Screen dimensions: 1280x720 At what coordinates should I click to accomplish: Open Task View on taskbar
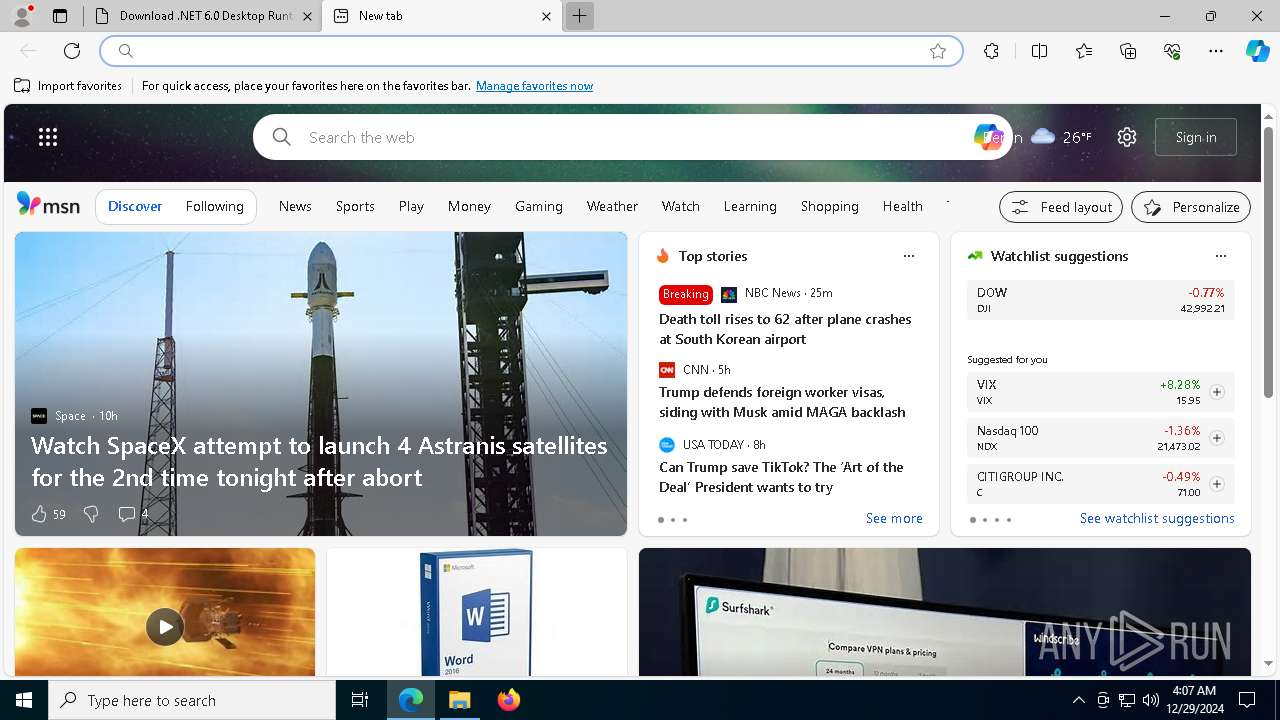tap(360, 700)
